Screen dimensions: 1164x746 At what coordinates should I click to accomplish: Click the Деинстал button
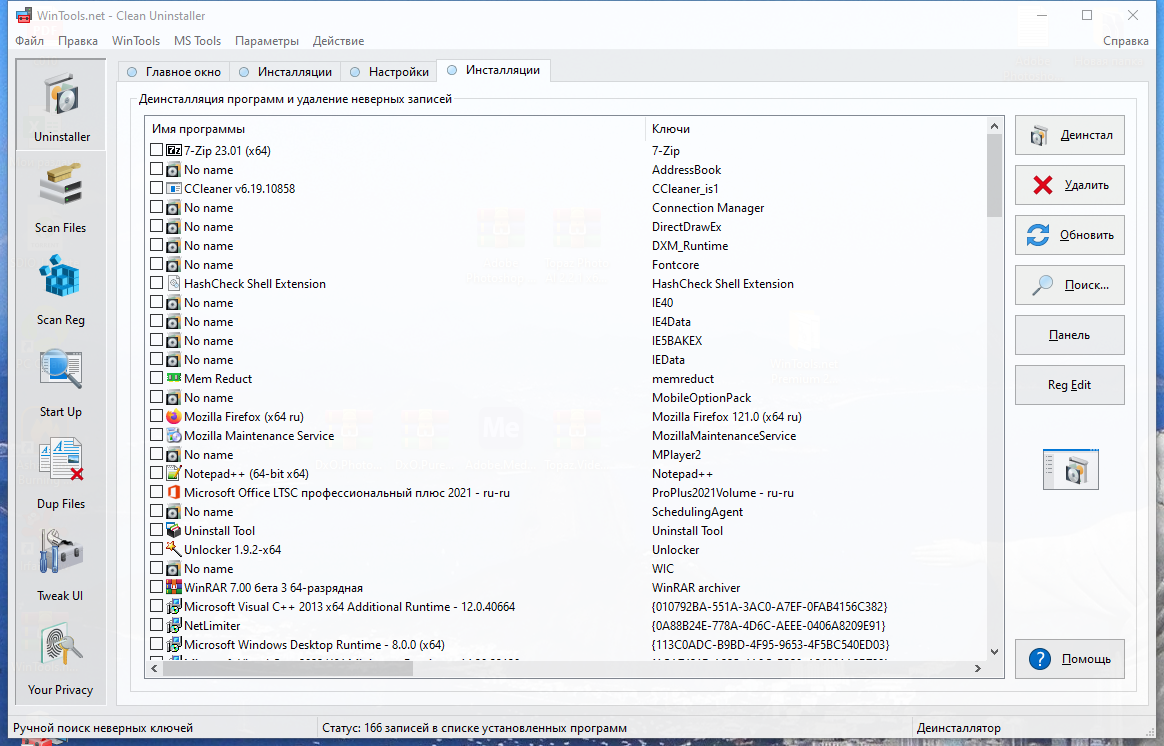pyautogui.click(x=1070, y=135)
